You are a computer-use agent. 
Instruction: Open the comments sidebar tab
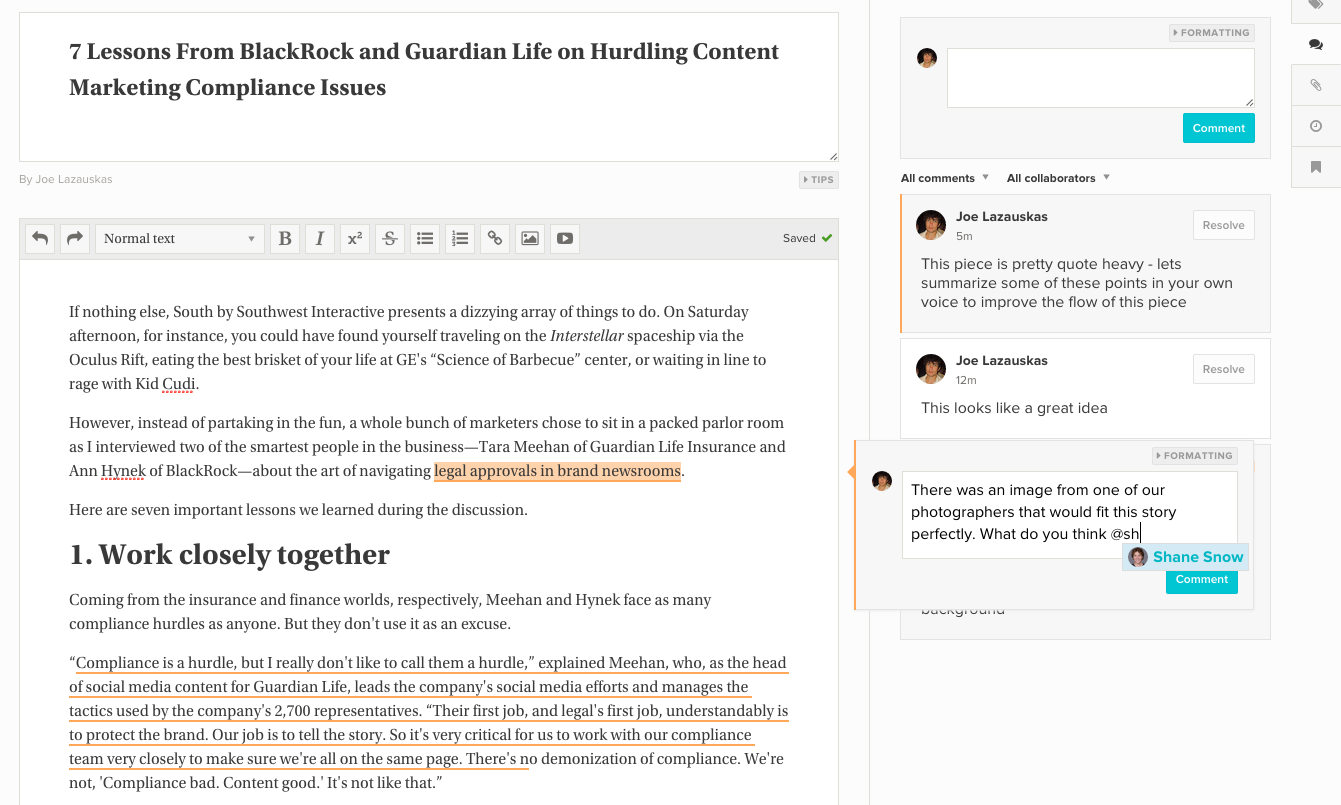[x=1316, y=45]
